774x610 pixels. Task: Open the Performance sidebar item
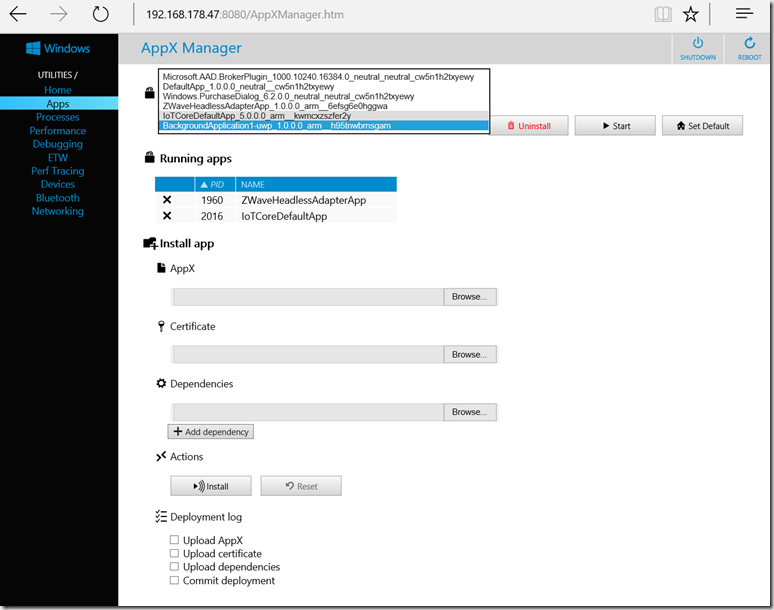tap(58, 131)
